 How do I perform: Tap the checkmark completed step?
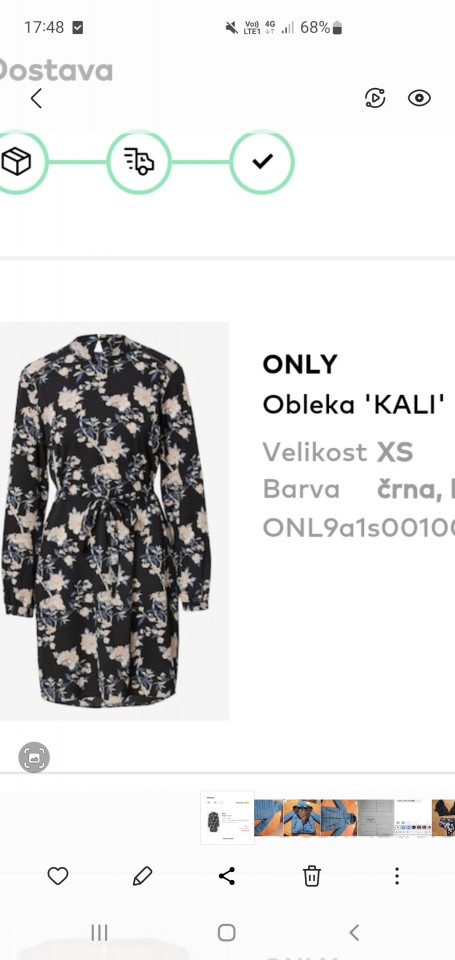click(262, 162)
